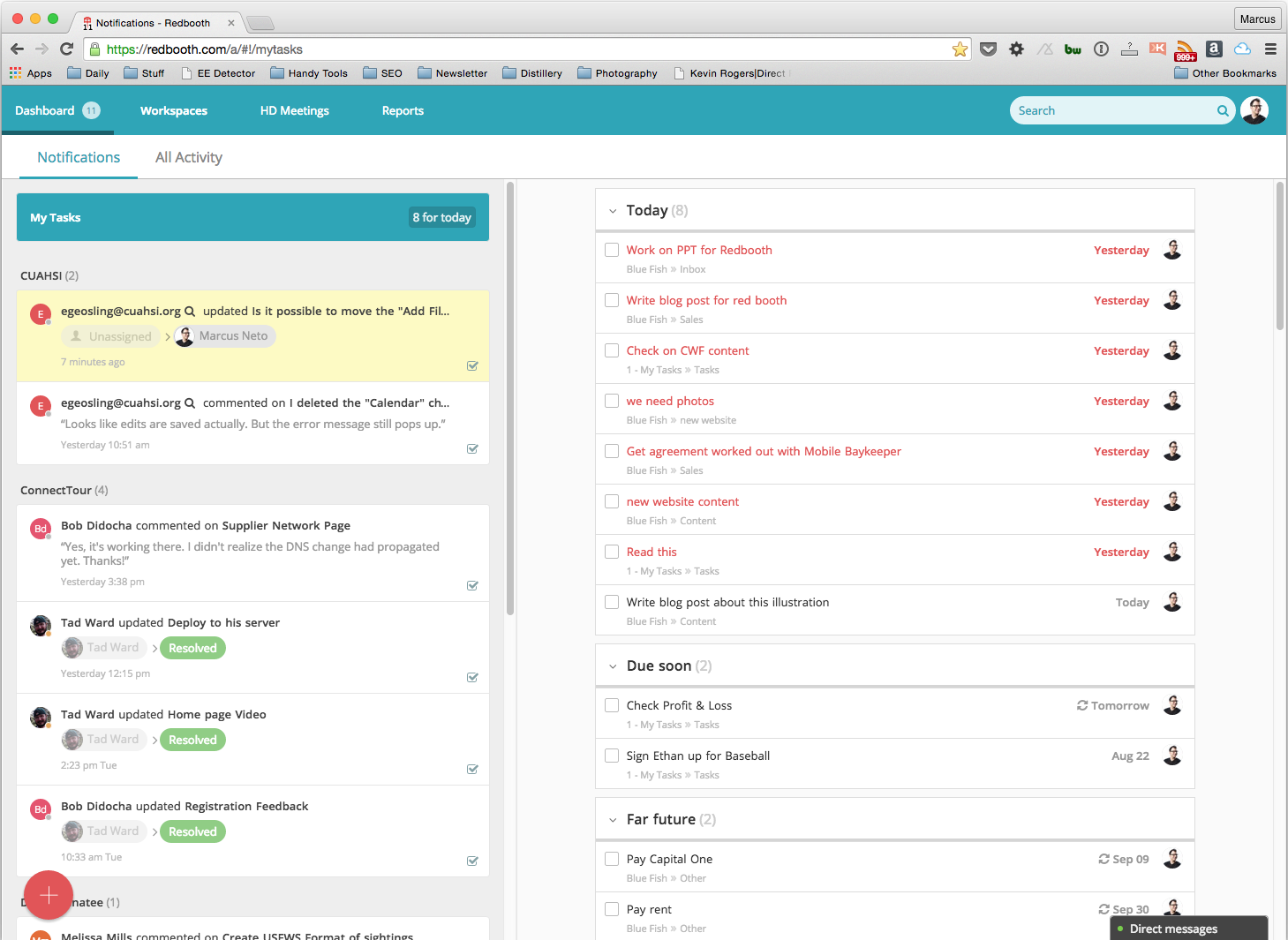The width and height of the screenshot is (1288, 940).
Task: Tick the checkbox for Pay Capital One
Action: 612,858
